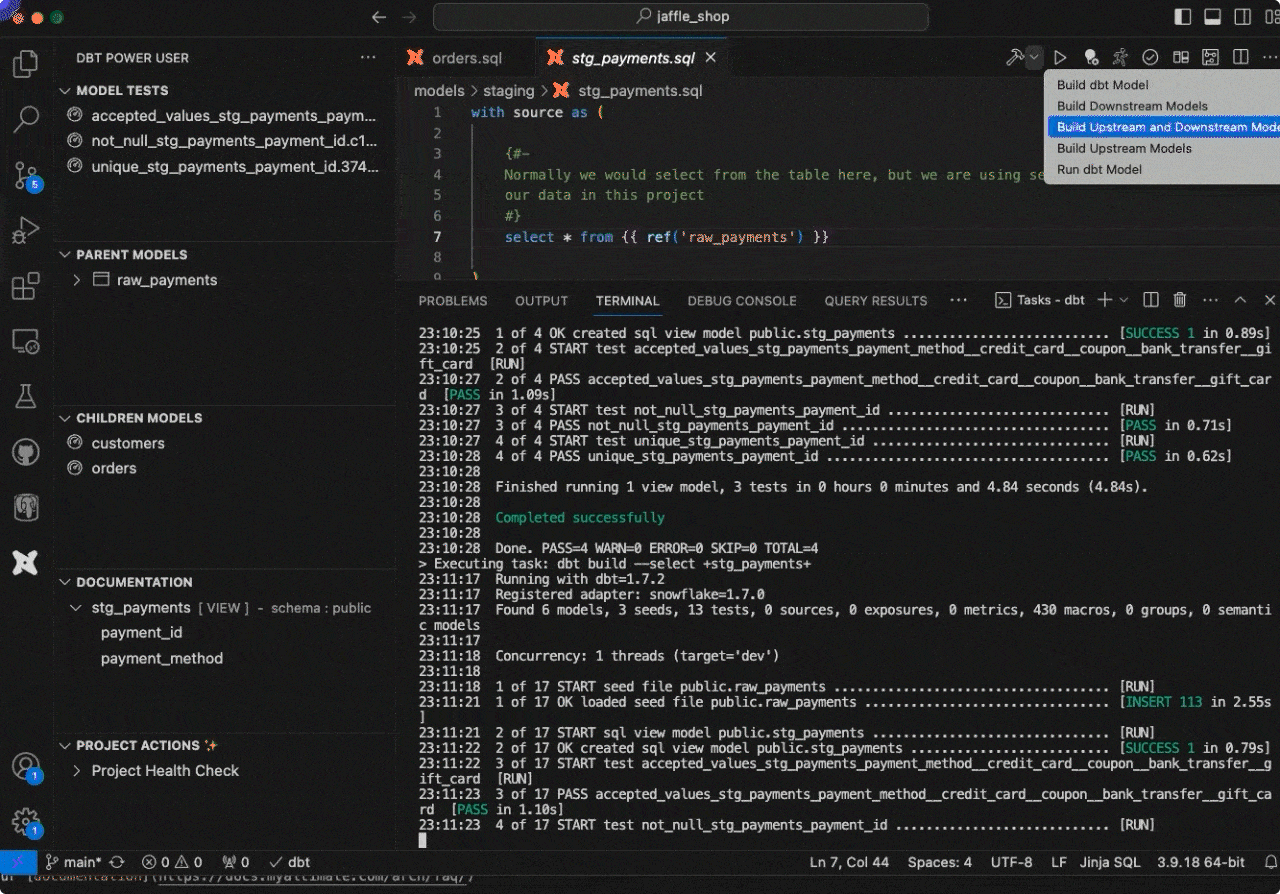Select Build Upstream and Downstream Models entry

click(1163, 127)
